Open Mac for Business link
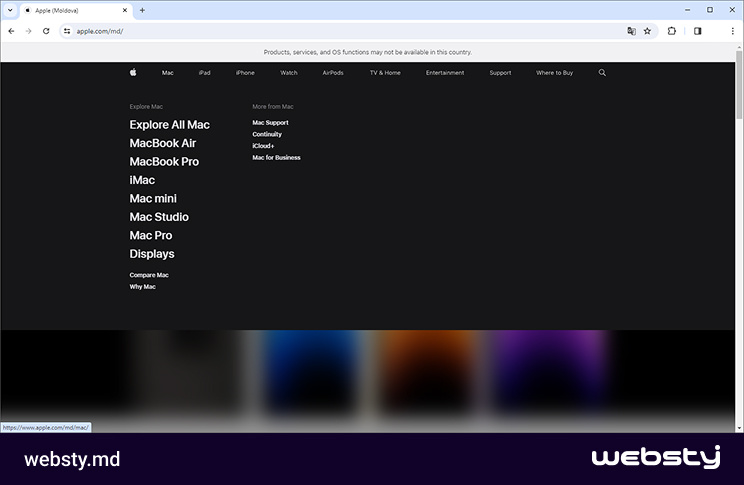This screenshot has height=485, width=744. click(276, 158)
